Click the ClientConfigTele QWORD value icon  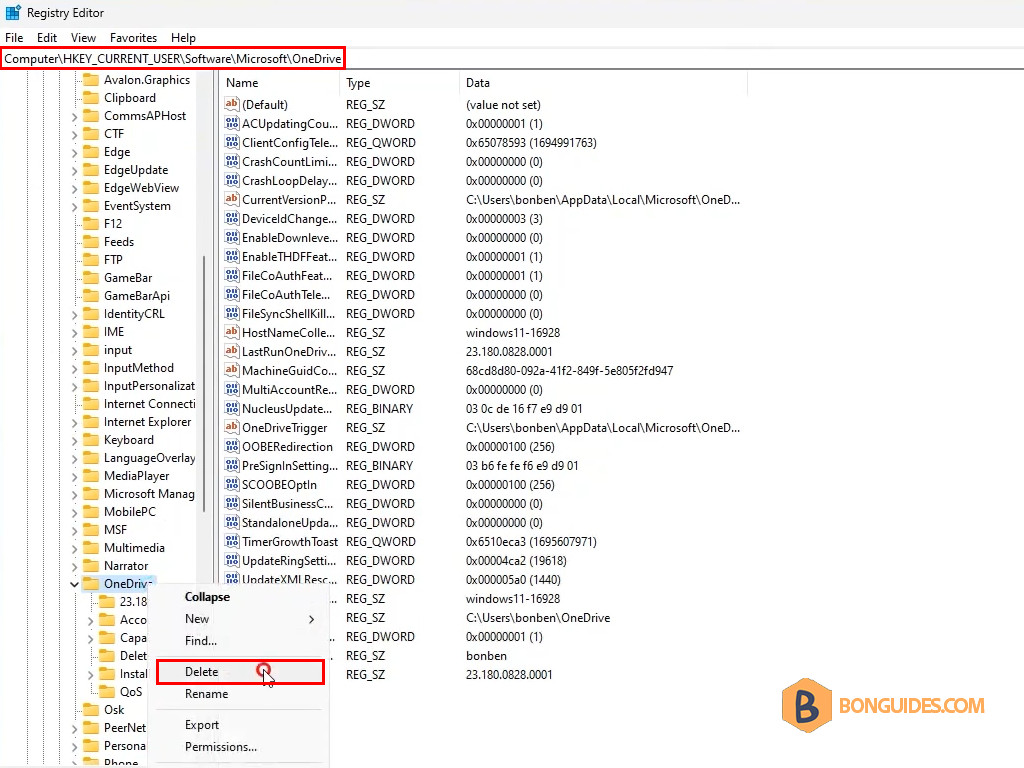(231, 142)
